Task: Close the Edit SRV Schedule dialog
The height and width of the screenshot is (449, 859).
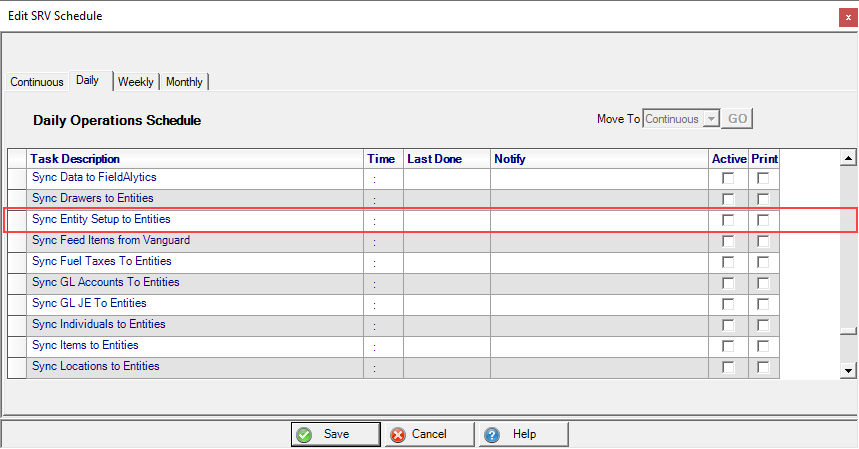Action: [x=849, y=16]
